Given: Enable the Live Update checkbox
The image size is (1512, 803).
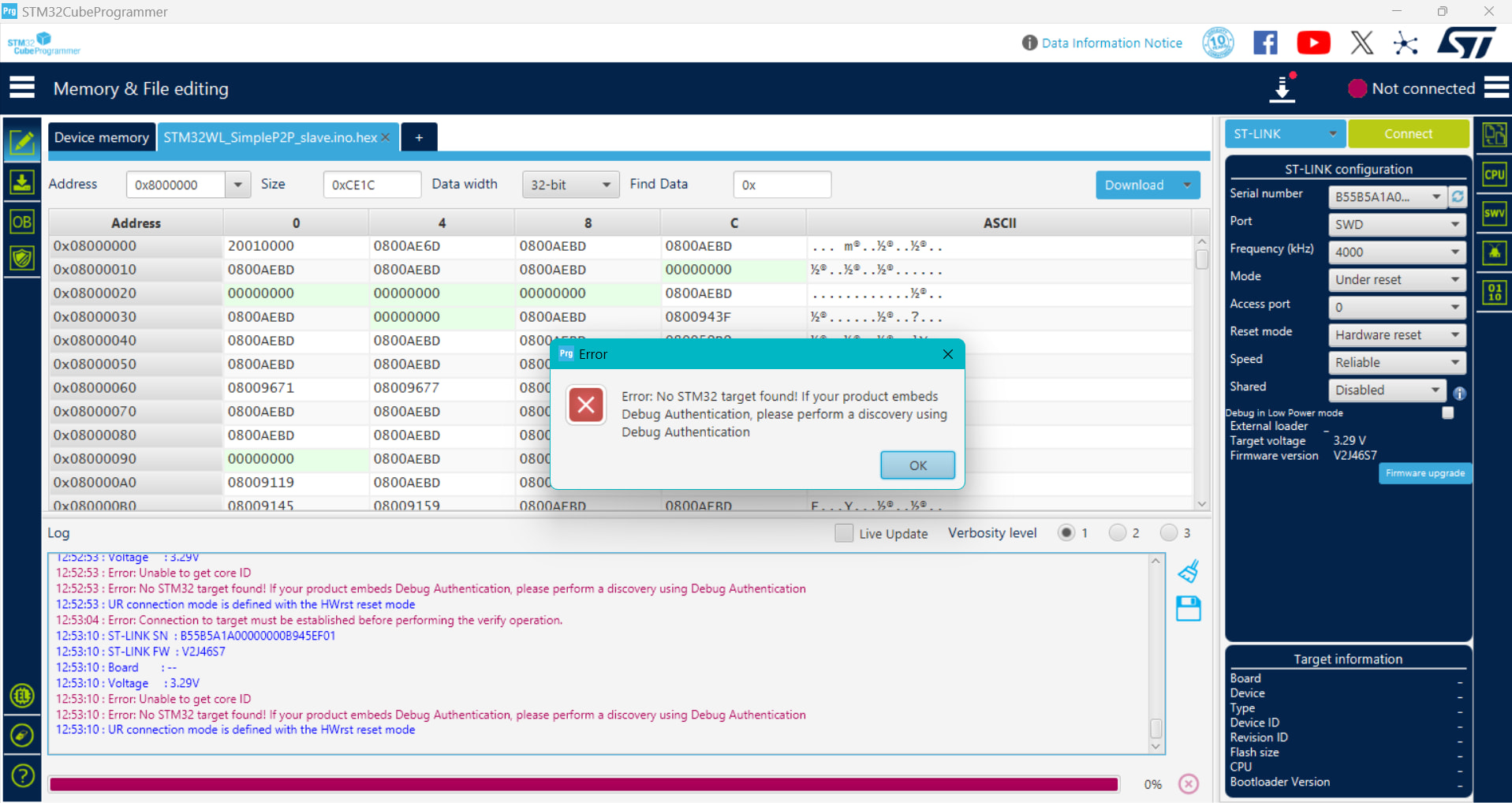Looking at the screenshot, I should click(x=844, y=533).
